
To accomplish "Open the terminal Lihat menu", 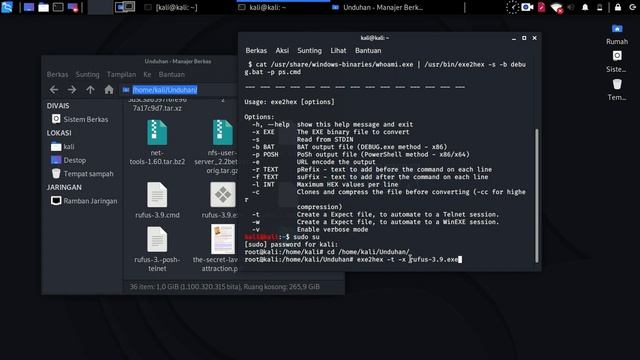I will click(x=338, y=51).
